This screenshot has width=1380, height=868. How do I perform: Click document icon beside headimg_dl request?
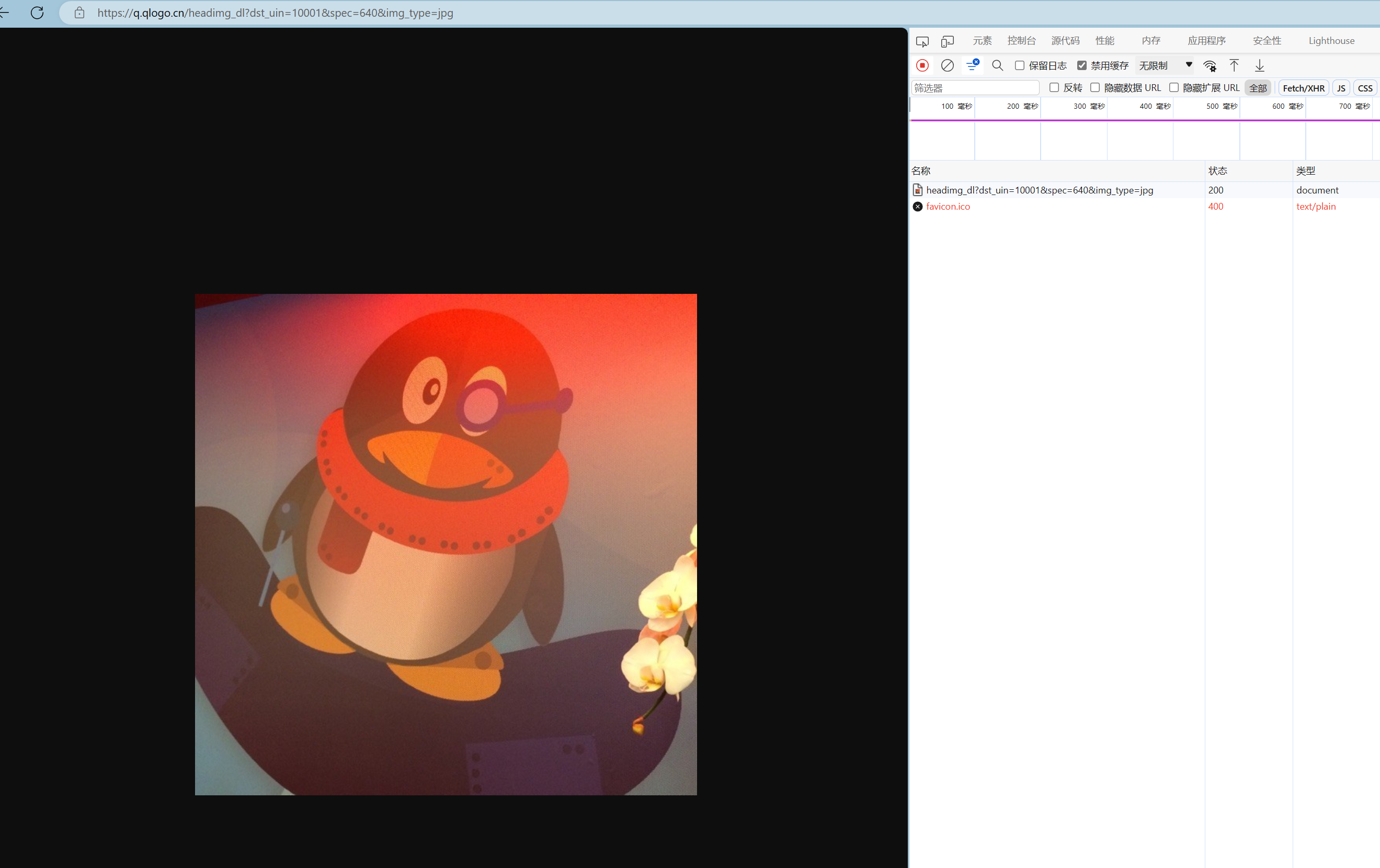point(918,190)
